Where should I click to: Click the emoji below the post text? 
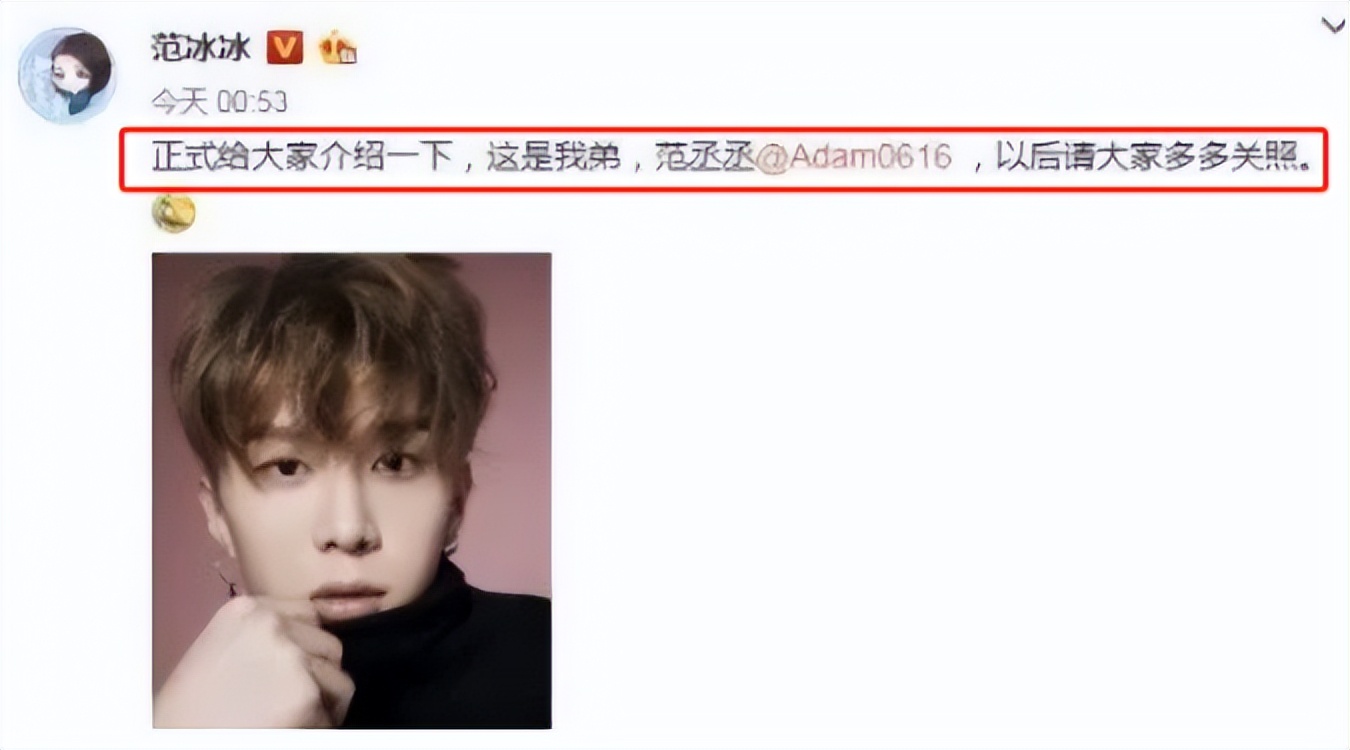click(x=173, y=213)
